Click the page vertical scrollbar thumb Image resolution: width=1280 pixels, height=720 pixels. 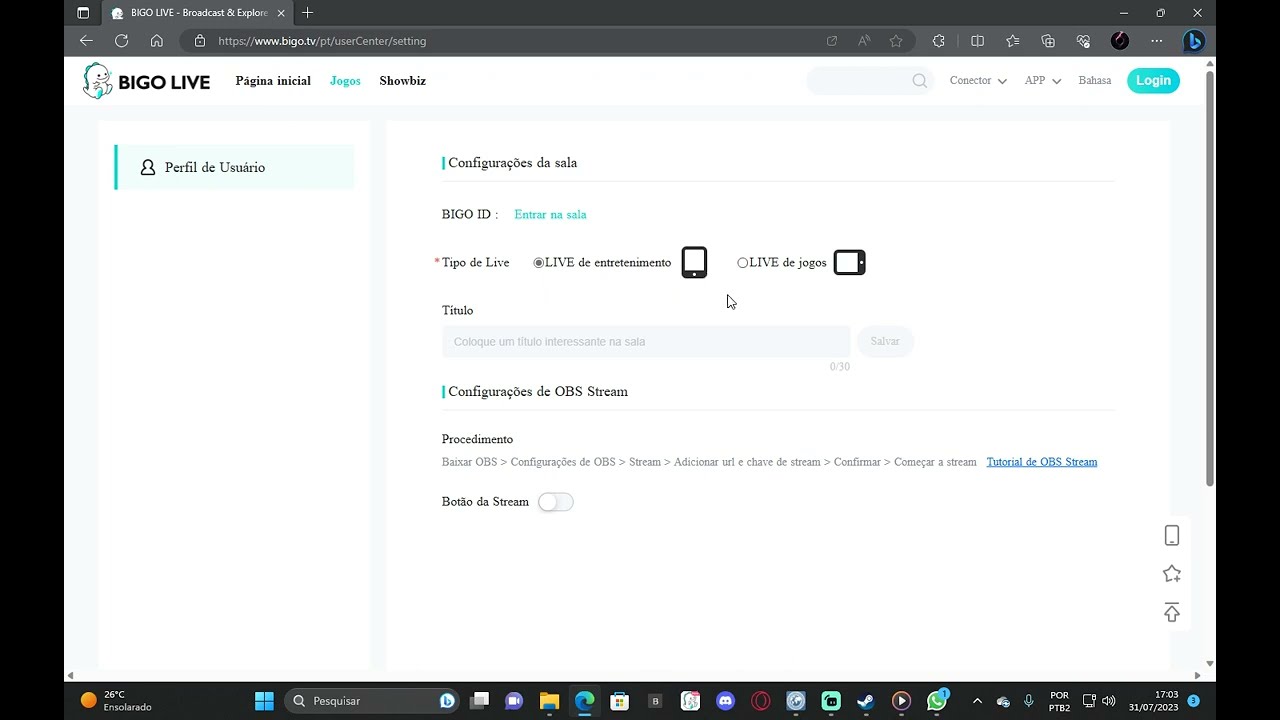point(1210,278)
